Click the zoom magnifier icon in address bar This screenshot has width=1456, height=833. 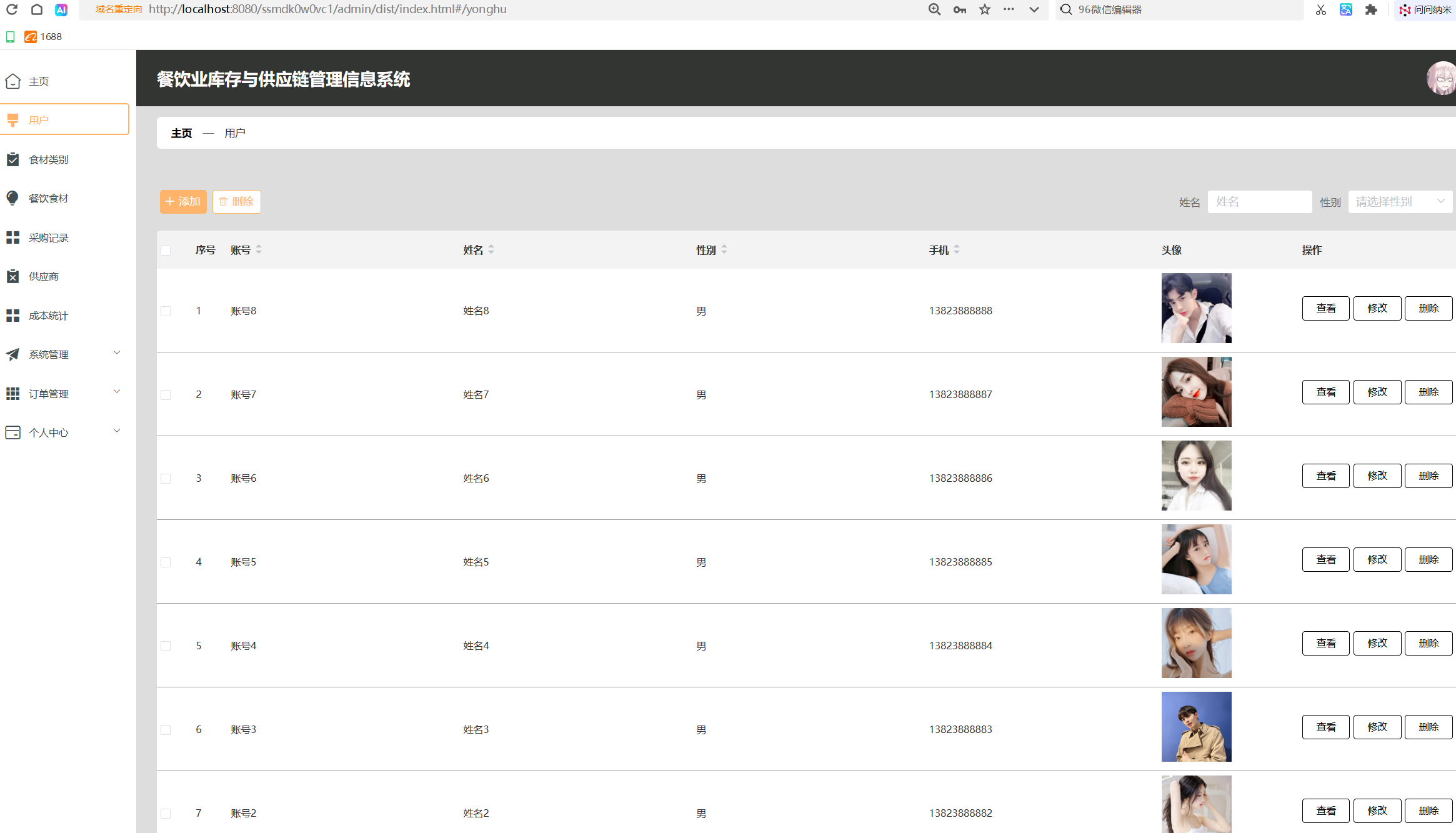934,9
